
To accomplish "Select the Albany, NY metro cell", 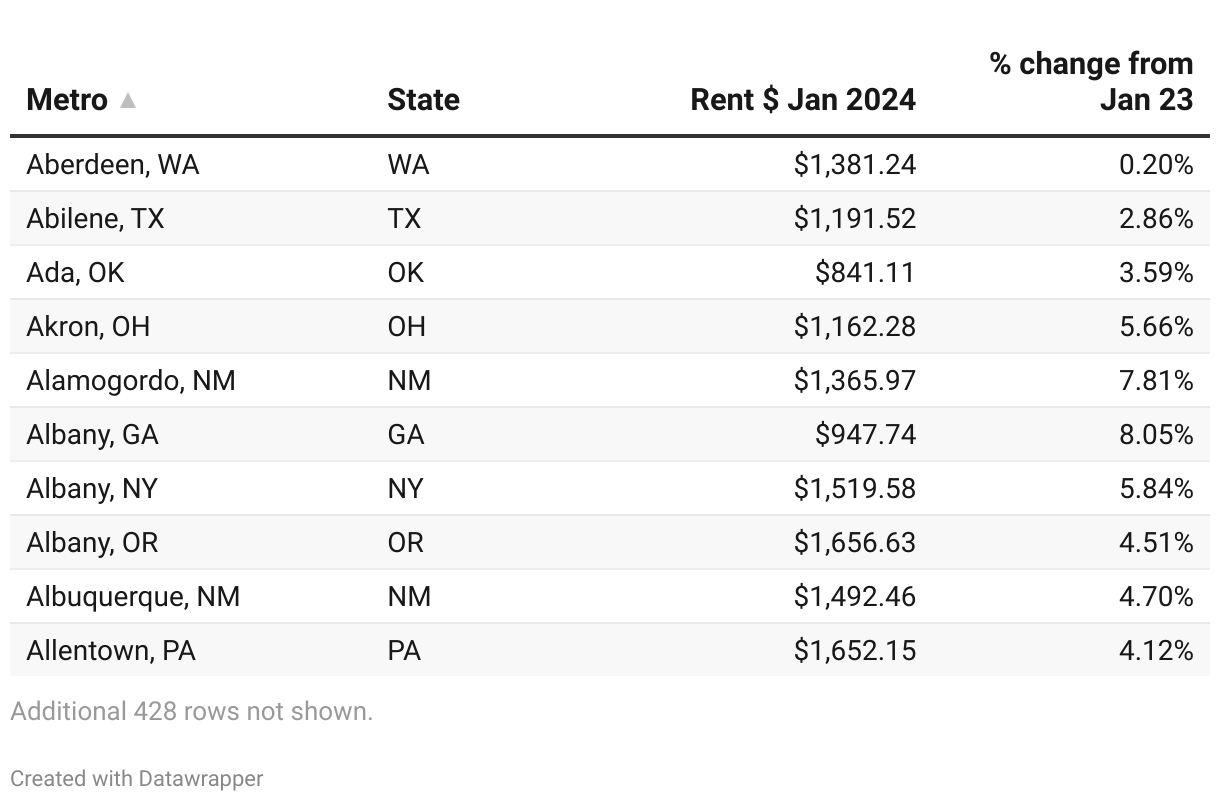I will pyautogui.click(x=92, y=488).
